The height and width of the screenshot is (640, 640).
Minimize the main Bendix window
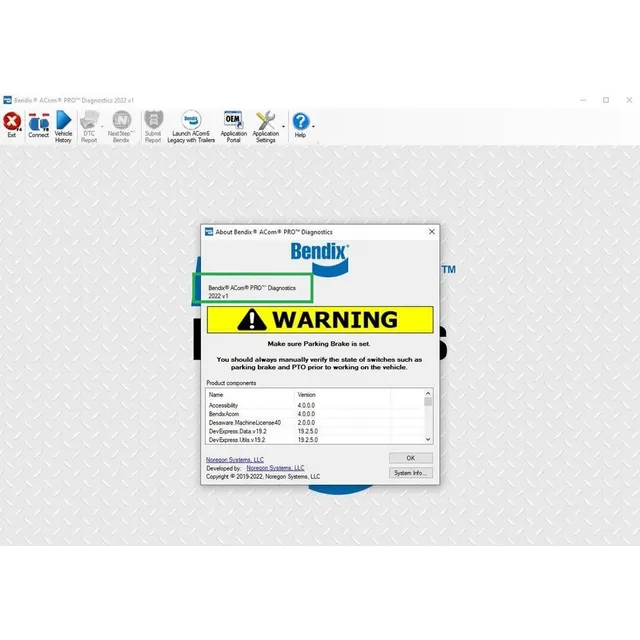point(583,100)
